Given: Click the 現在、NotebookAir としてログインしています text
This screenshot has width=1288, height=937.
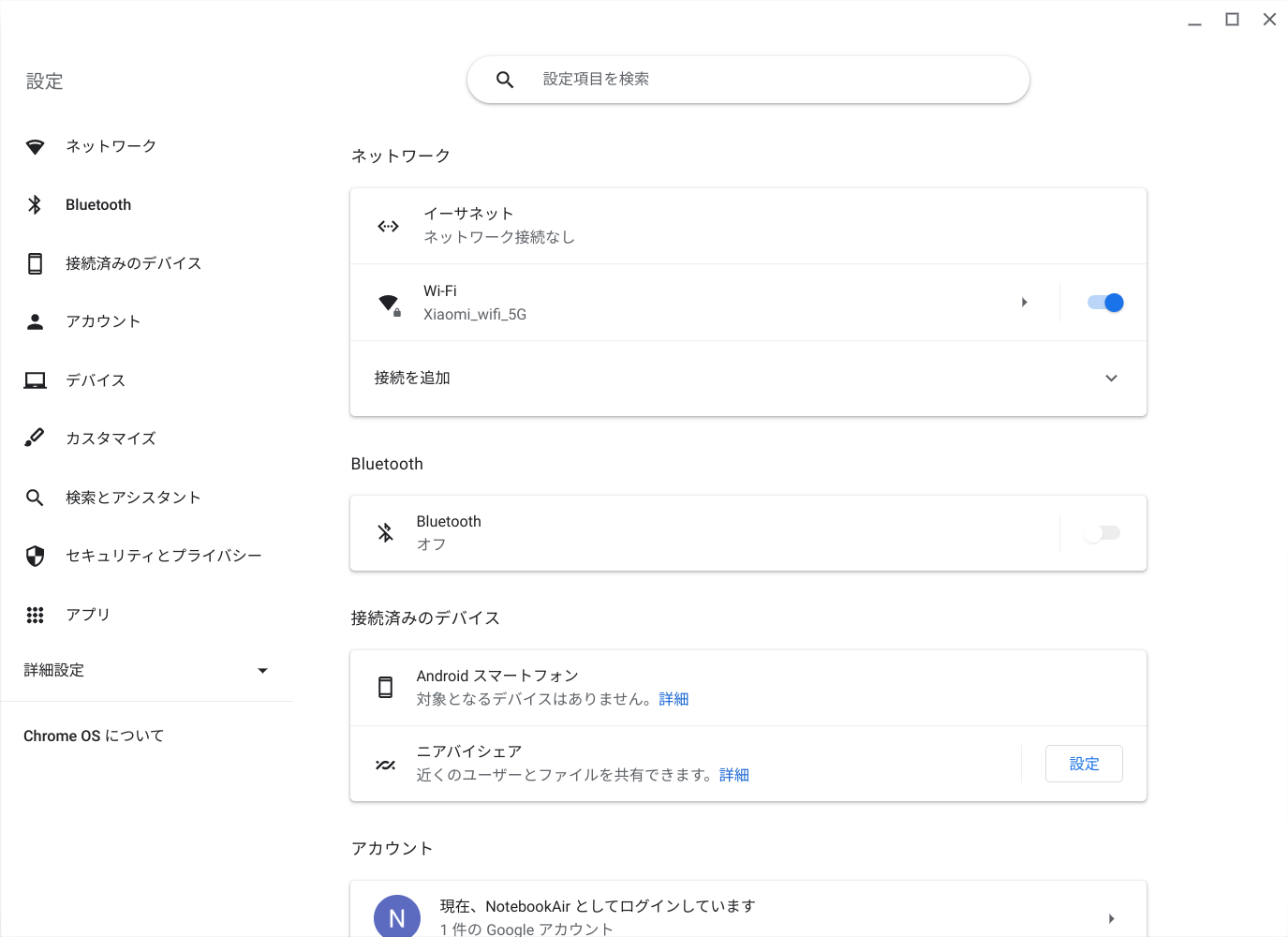Looking at the screenshot, I should tap(598, 906).
